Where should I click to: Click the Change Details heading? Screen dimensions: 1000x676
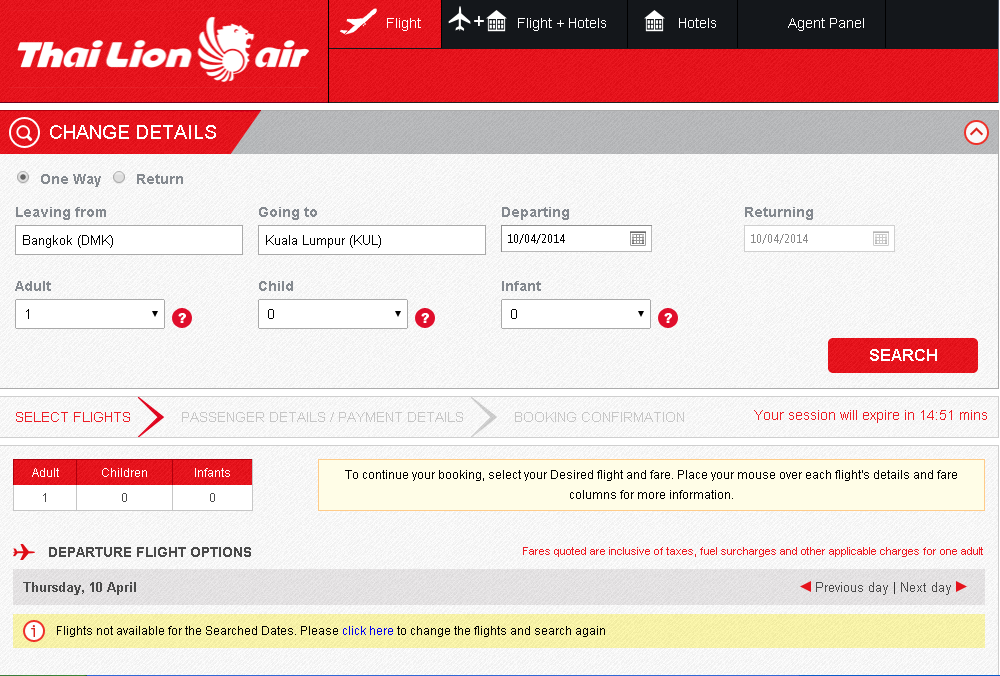[133, 132]
